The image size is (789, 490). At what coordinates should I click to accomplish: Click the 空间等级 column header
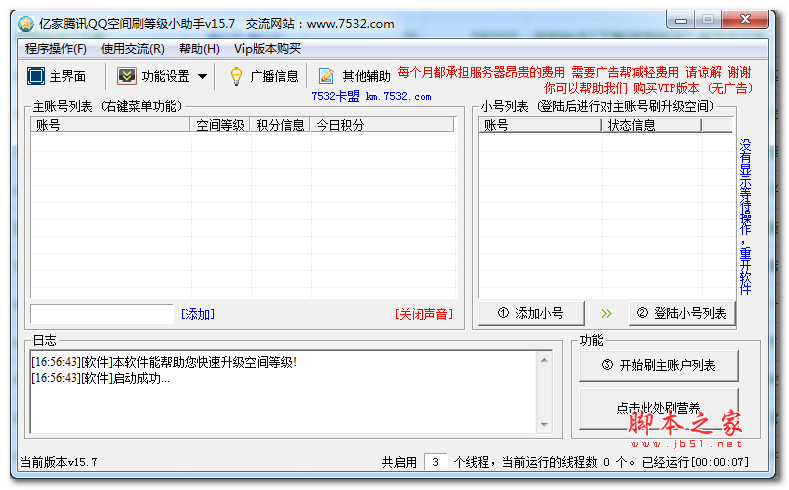[x=220, y=125]
